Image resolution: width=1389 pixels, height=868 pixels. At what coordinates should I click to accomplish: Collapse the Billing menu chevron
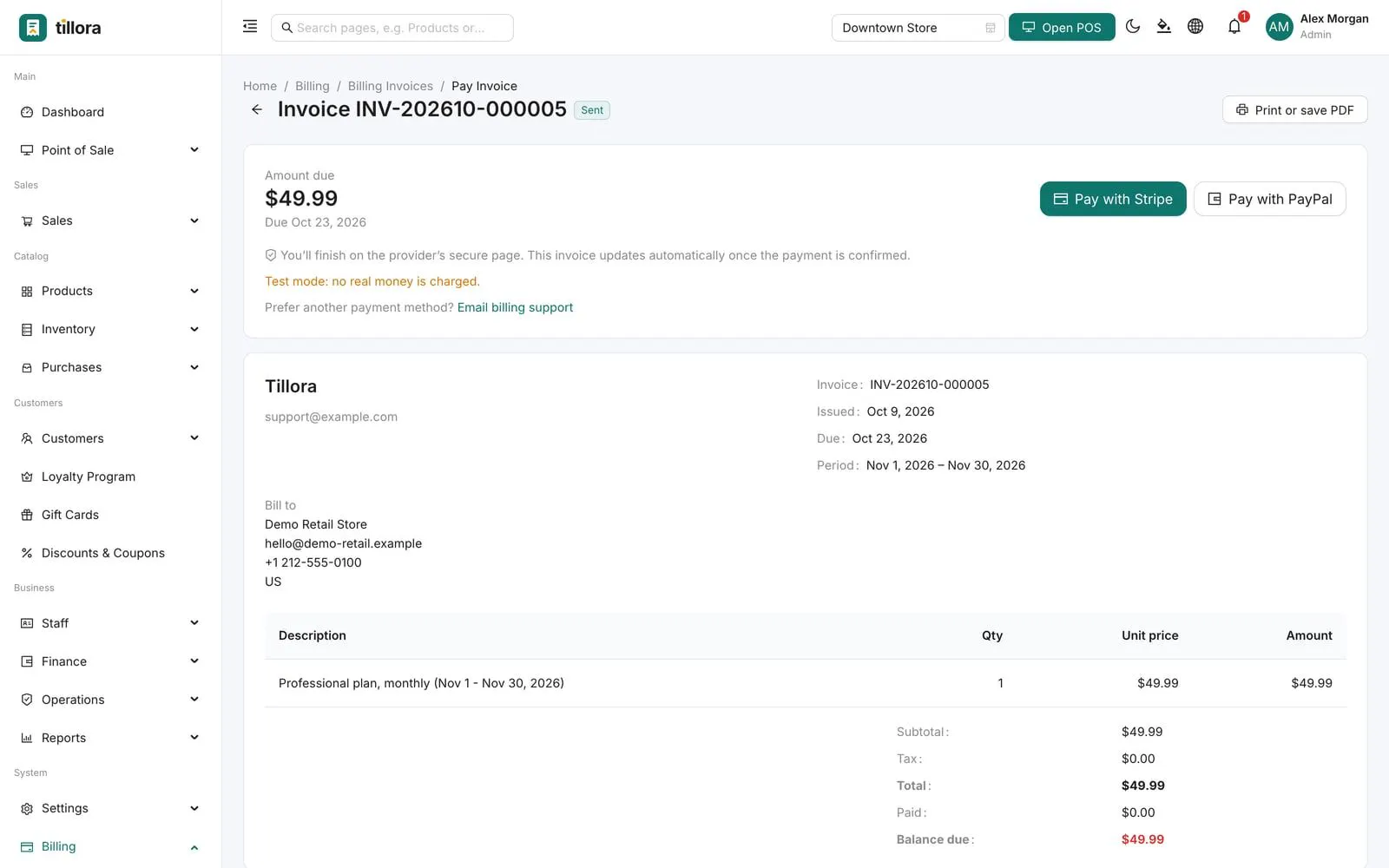pos(194,847)
